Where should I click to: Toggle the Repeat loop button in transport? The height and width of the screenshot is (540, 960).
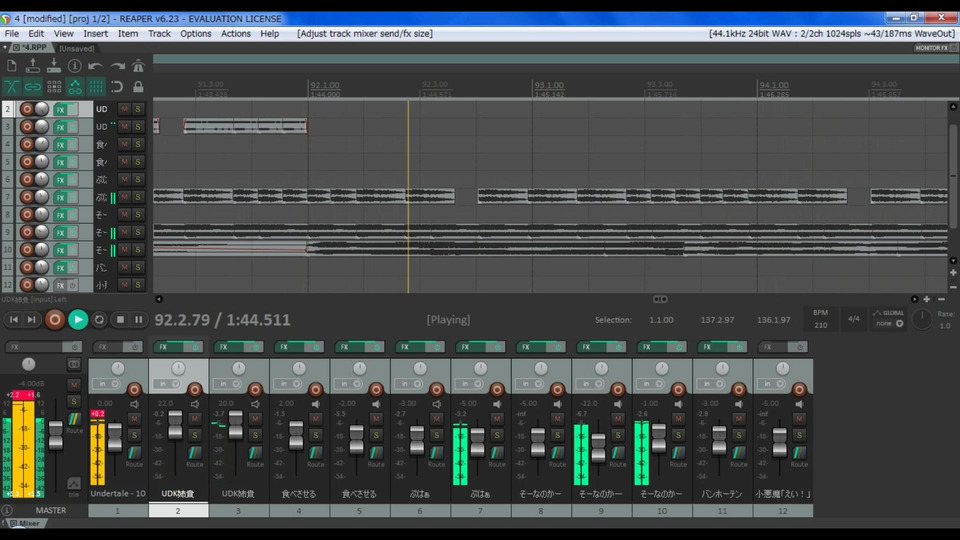coord(99,320)
